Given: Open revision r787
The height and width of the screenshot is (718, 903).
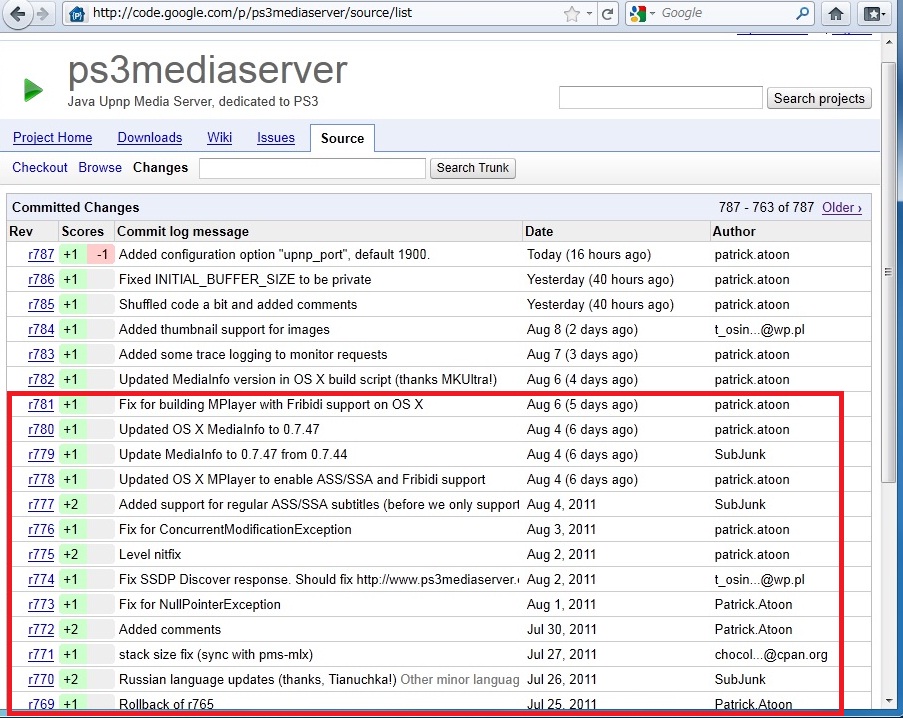Looking at the screenshot, I should click(41, 254).
